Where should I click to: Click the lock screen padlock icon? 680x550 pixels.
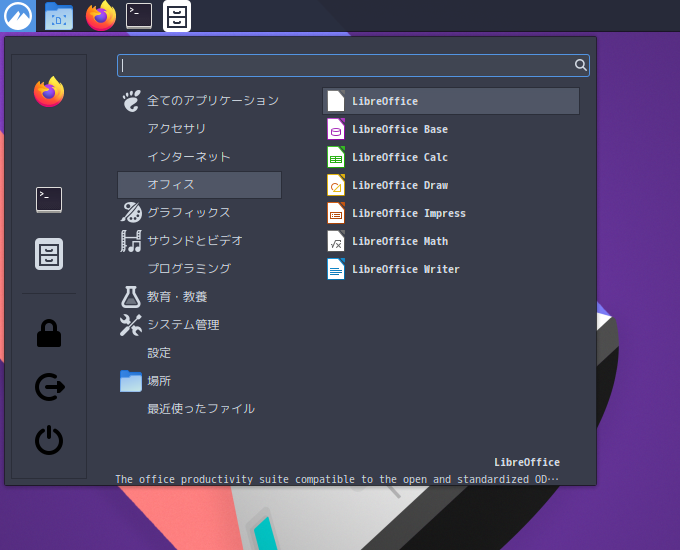[x=49, y=333]
